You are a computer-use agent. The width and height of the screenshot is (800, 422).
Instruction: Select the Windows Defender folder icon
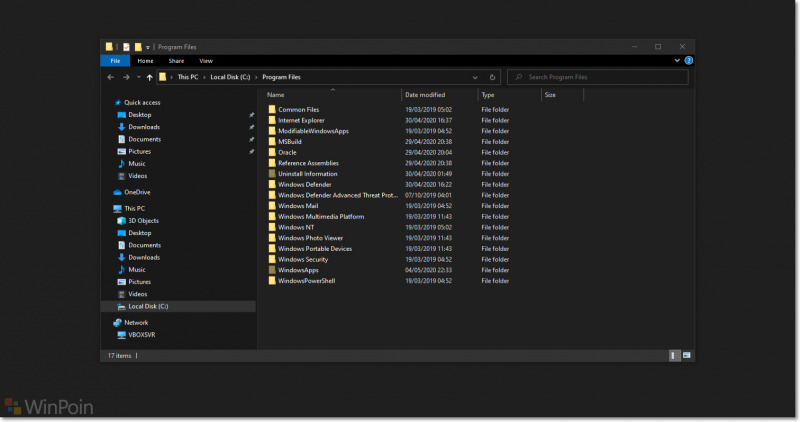(x=272, y=184)
